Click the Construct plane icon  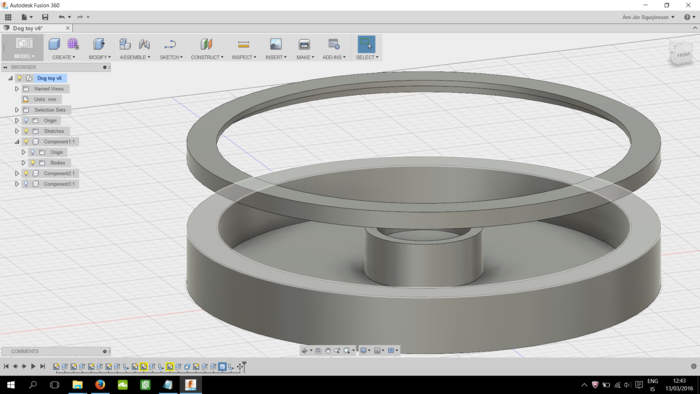(x=206, y=44)
